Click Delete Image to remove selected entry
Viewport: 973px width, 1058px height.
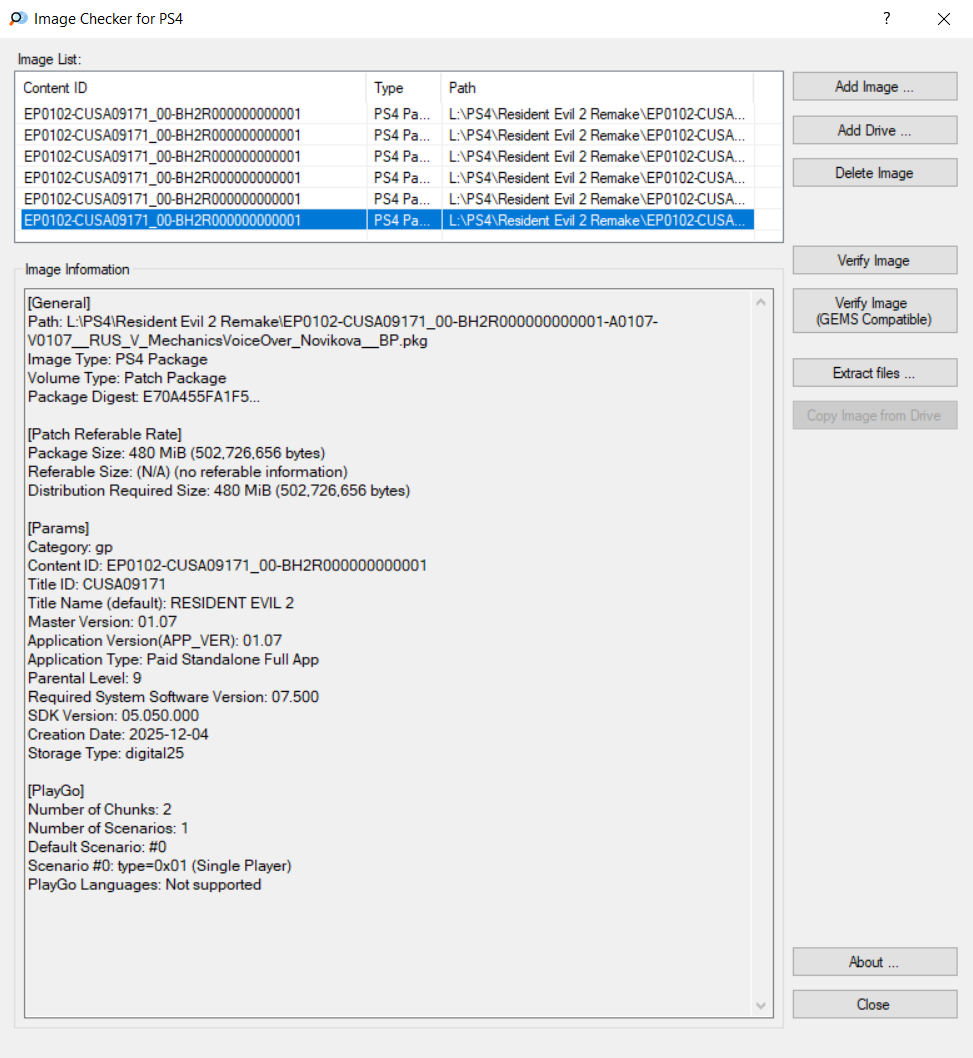pyautogui.click(x=874, y=173)
